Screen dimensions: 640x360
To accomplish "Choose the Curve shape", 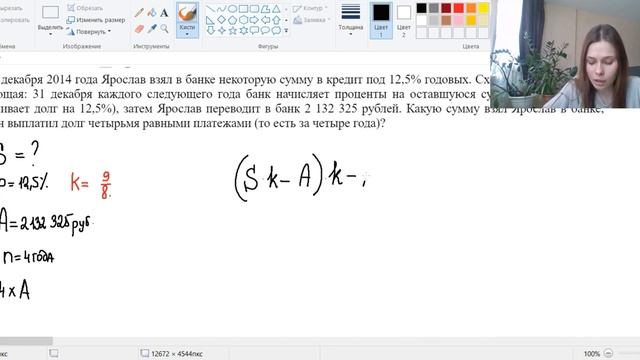I will pyautogui.click(x=221, y=9).
